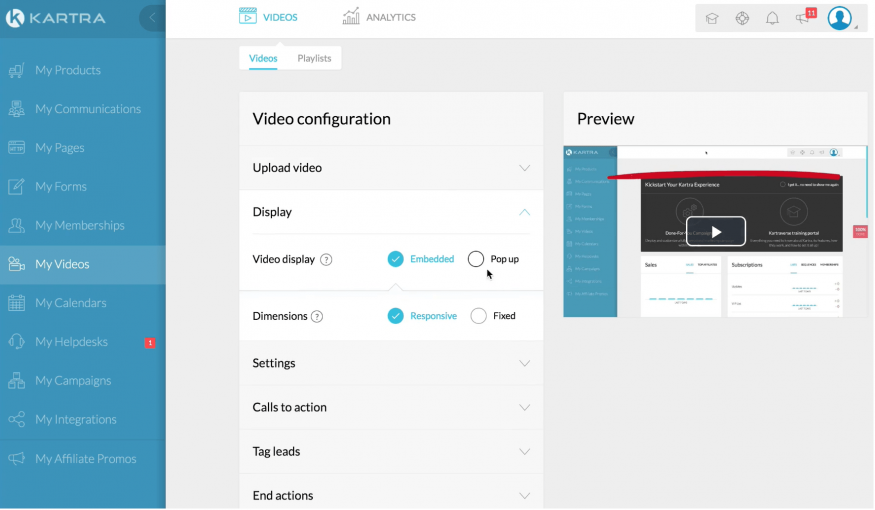Click the Analytics chart icon
875x510 pixels.
tap(350, 17)
